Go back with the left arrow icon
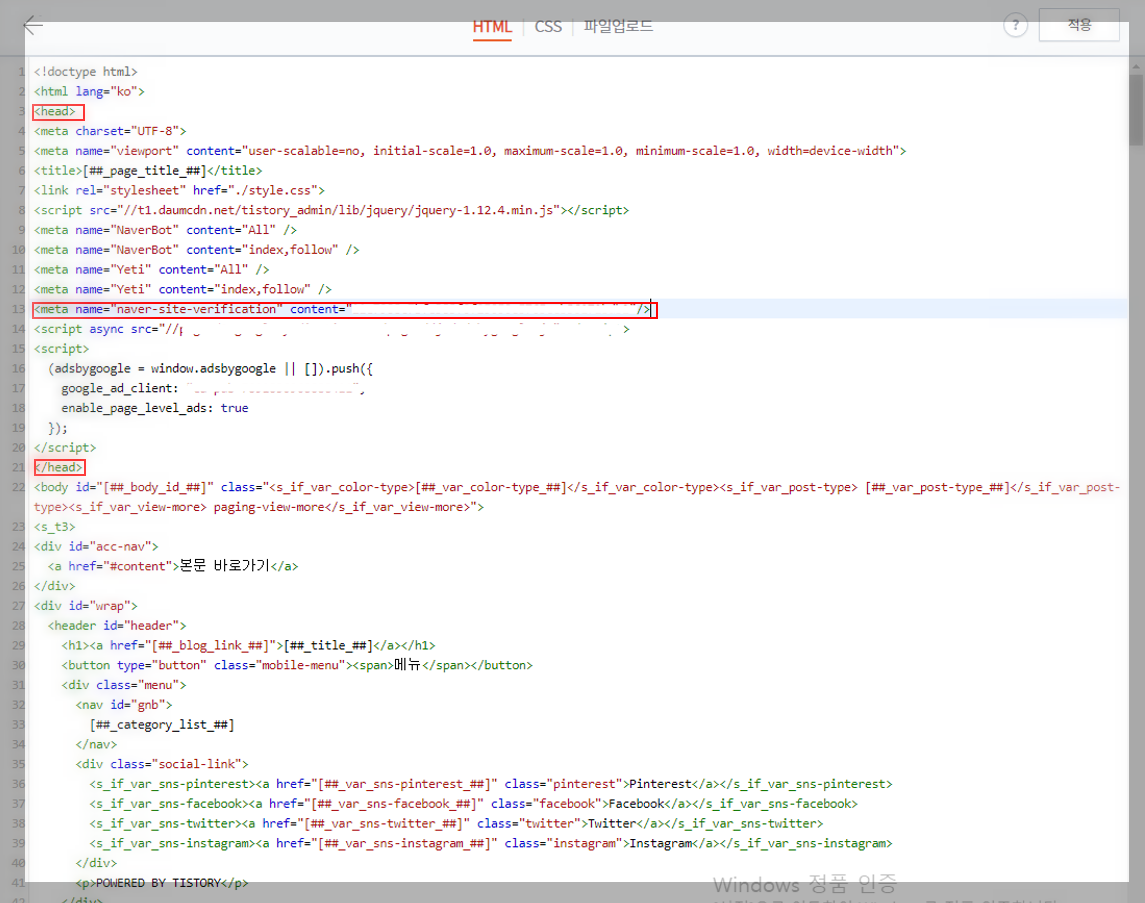1145x903 pixels. (34, 26)
